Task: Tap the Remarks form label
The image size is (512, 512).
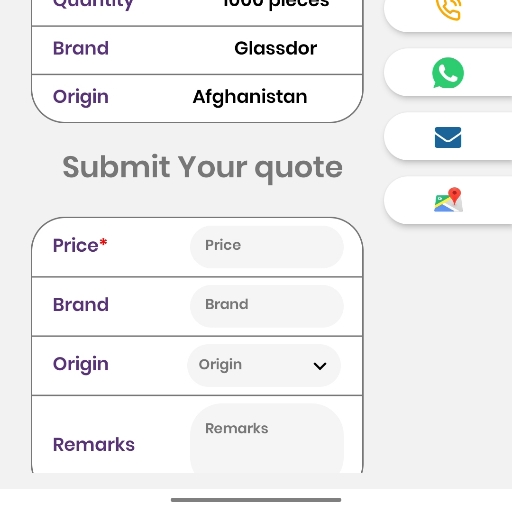Action: tap(94, 445)
